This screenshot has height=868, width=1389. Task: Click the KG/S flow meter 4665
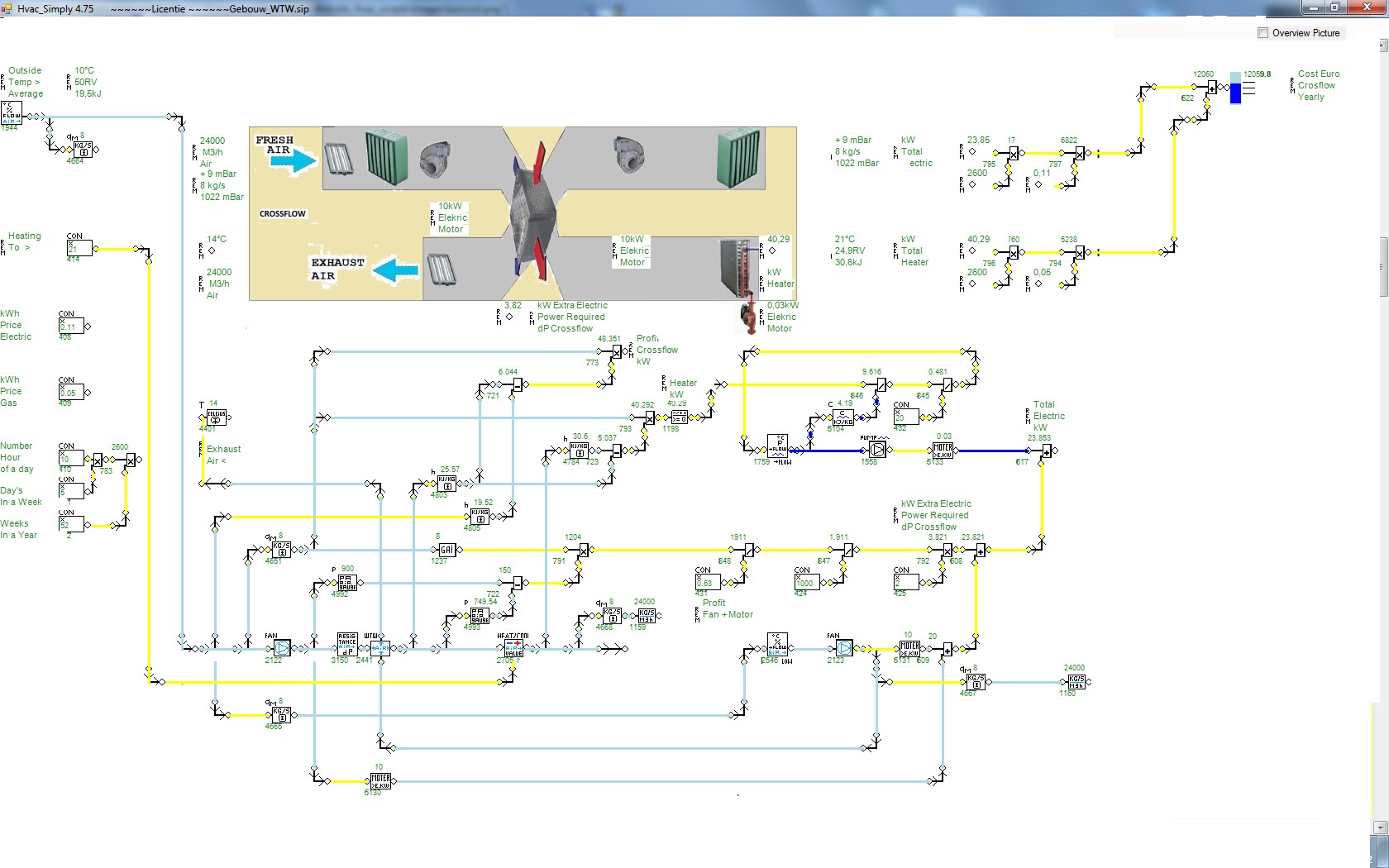pos(281,715)
